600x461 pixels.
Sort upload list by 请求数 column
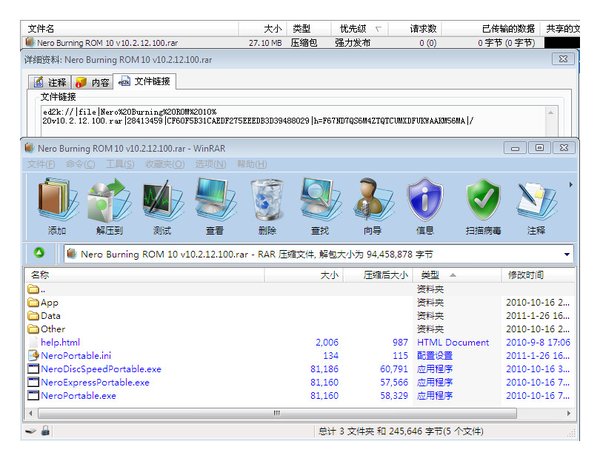click(x=415, y=29)
